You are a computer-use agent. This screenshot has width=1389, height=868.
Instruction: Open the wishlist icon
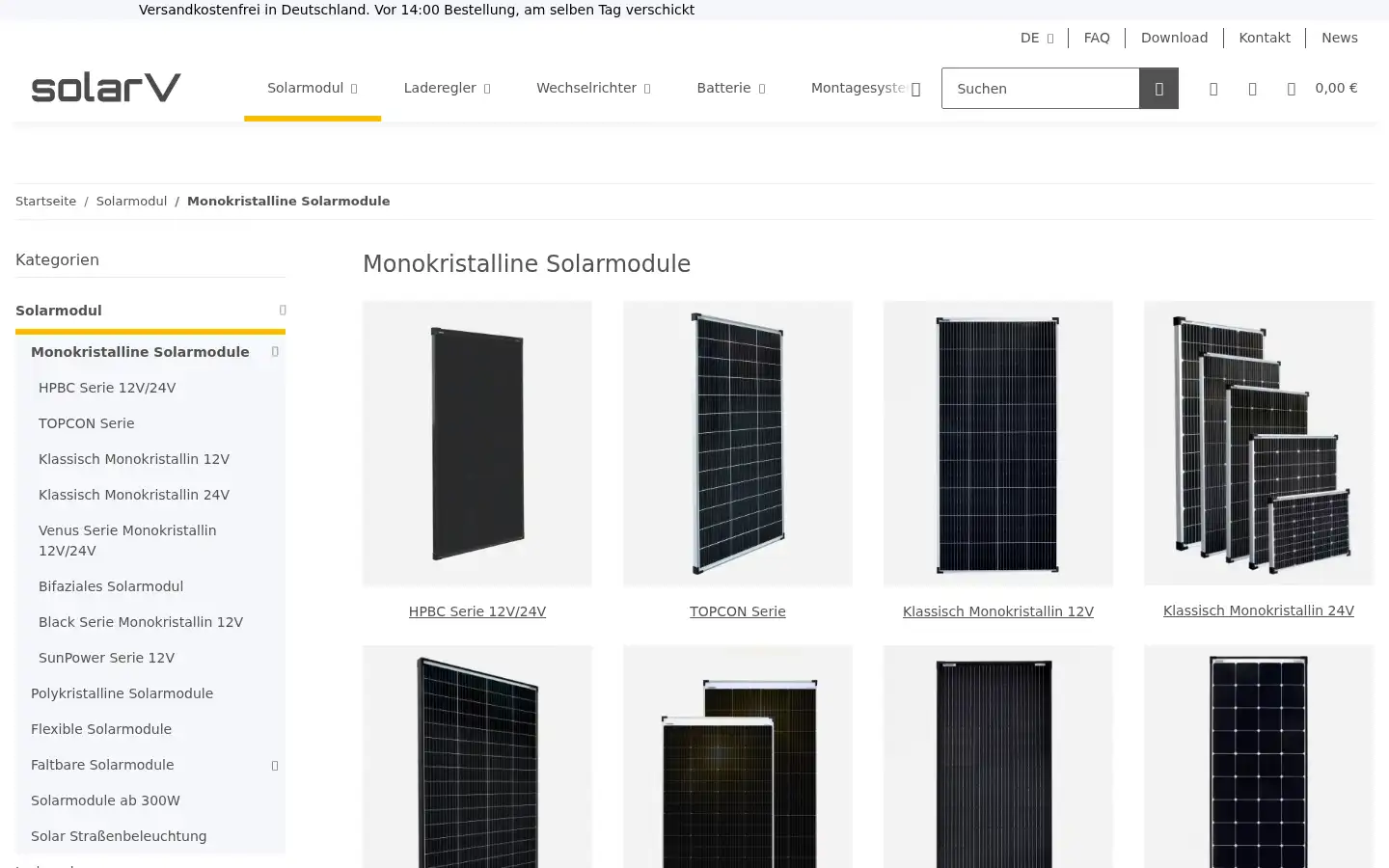tap(1252, 88)
